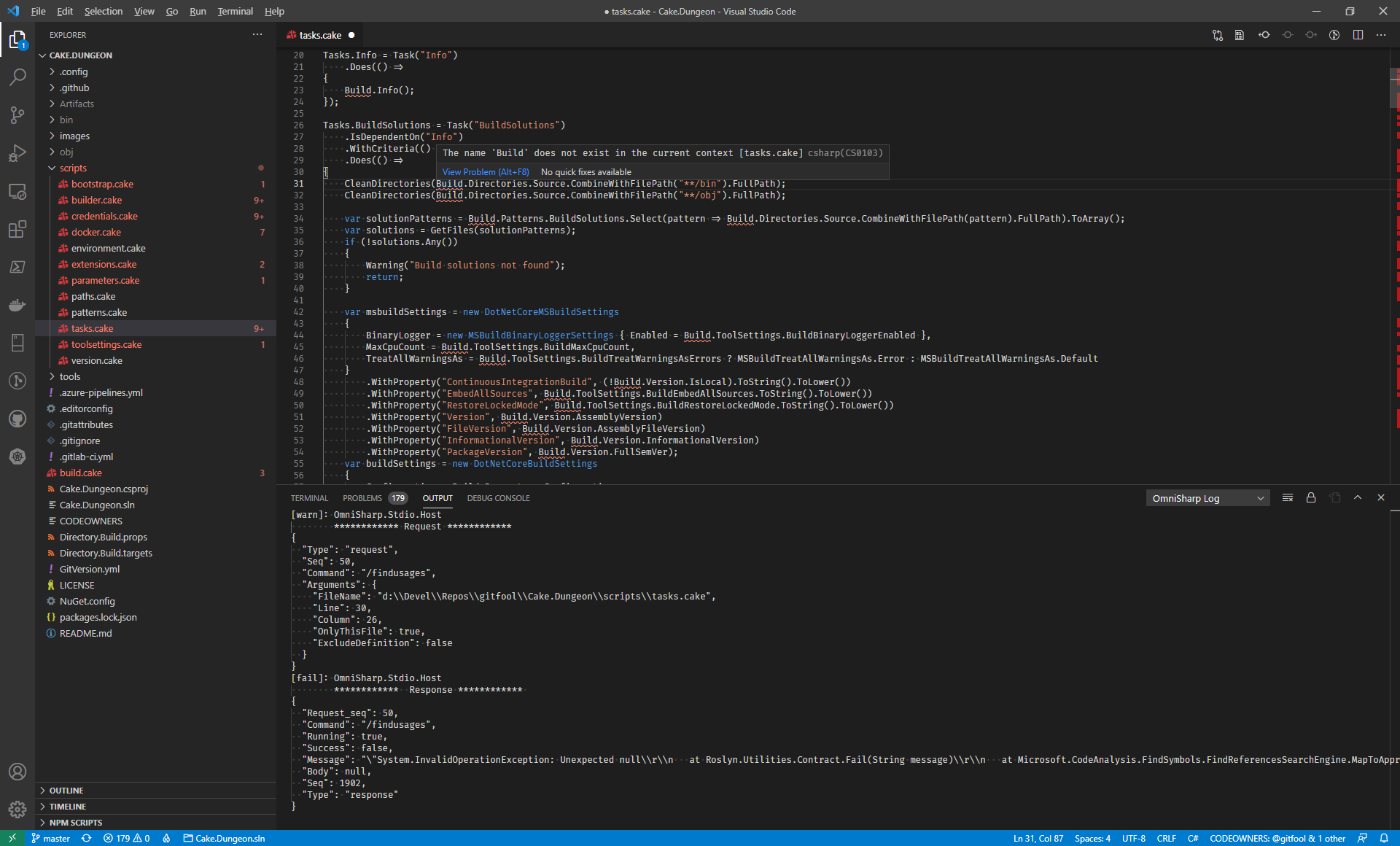Click Spaces: 4 indentation selector
The height and width of the screenshot is (846, 1400).
tap(1092, 838)
